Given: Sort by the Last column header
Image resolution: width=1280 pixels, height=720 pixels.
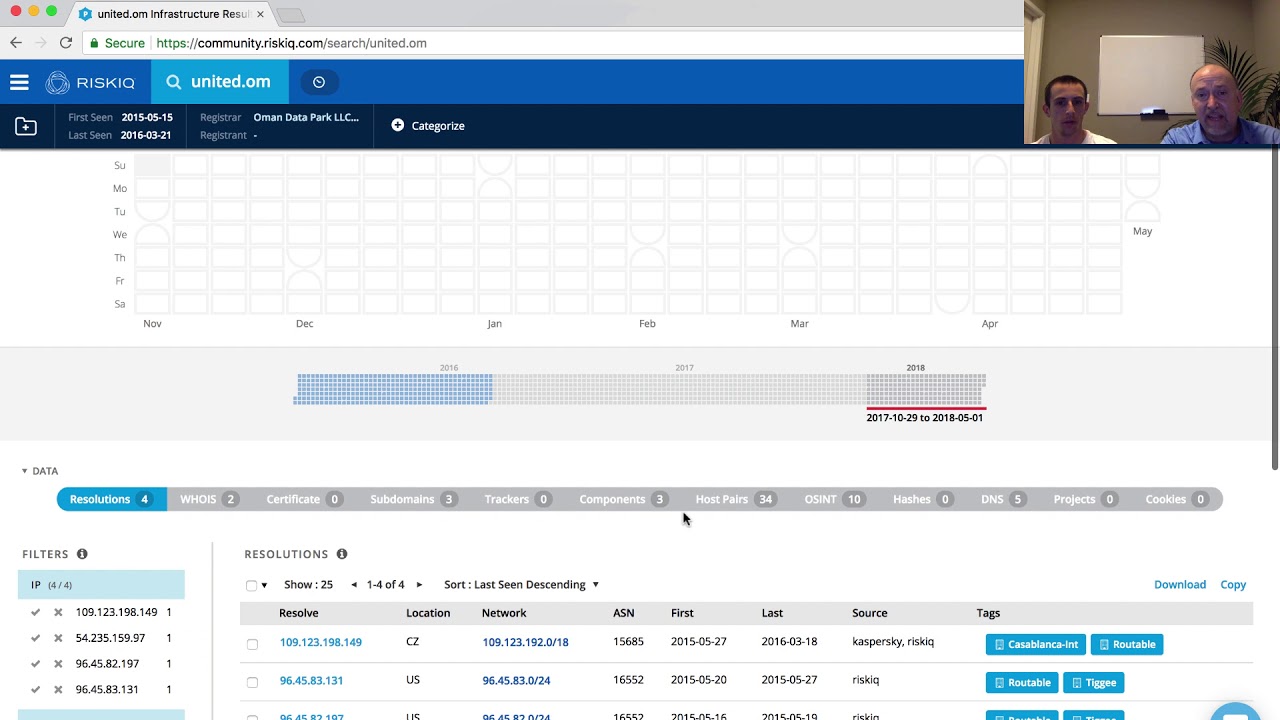Looking at the screenshot, I should point(772,613).
